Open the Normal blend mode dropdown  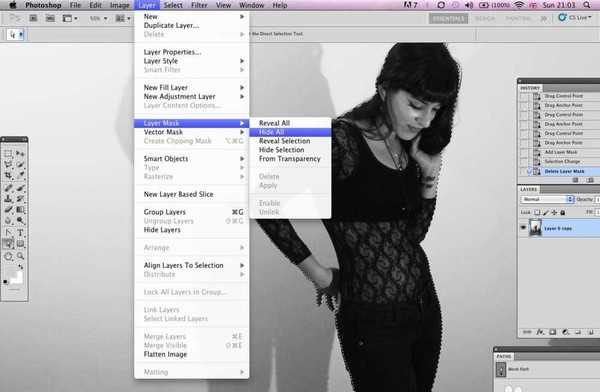point(547,199)
